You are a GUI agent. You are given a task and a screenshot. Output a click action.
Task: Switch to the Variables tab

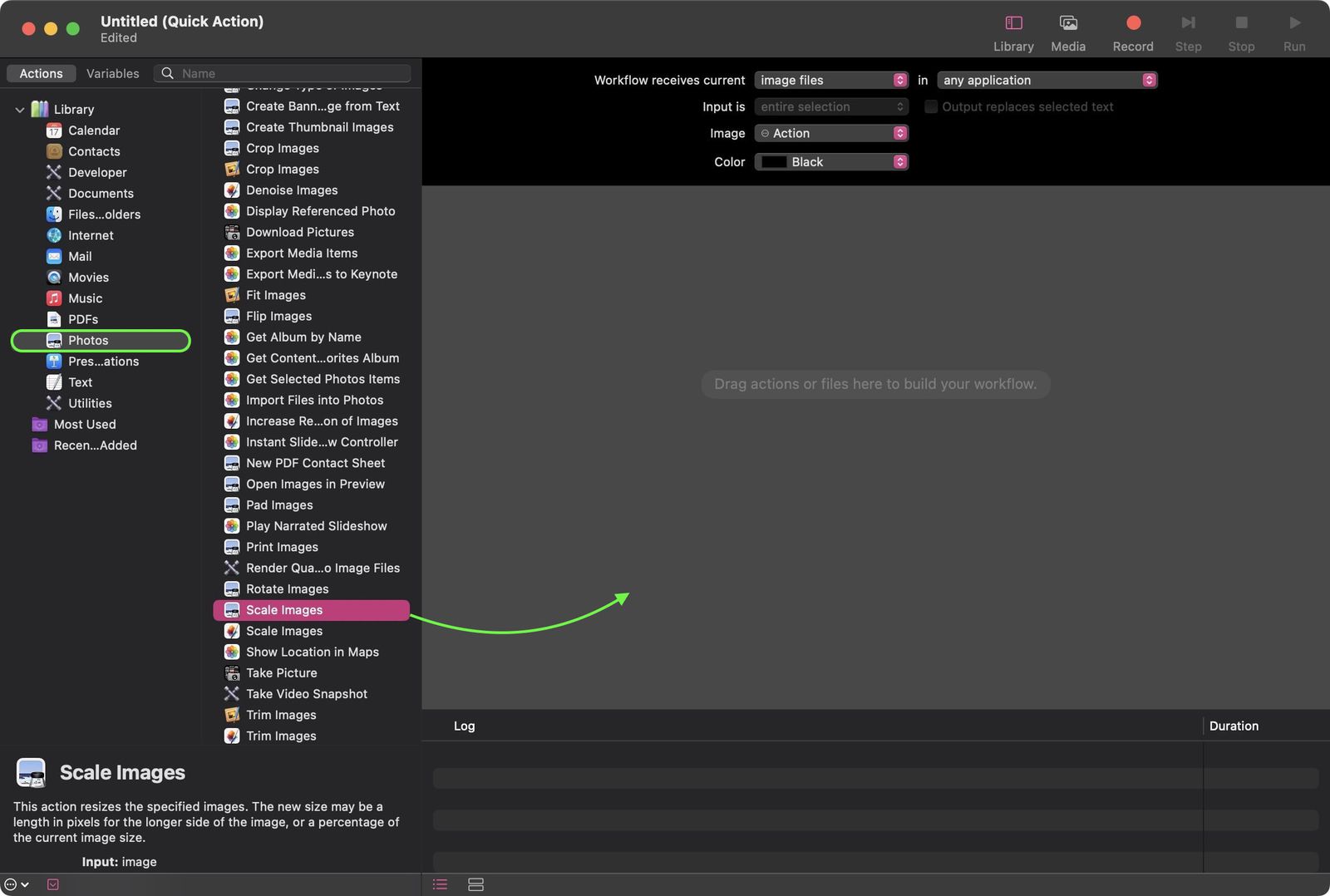coord(113,73)
